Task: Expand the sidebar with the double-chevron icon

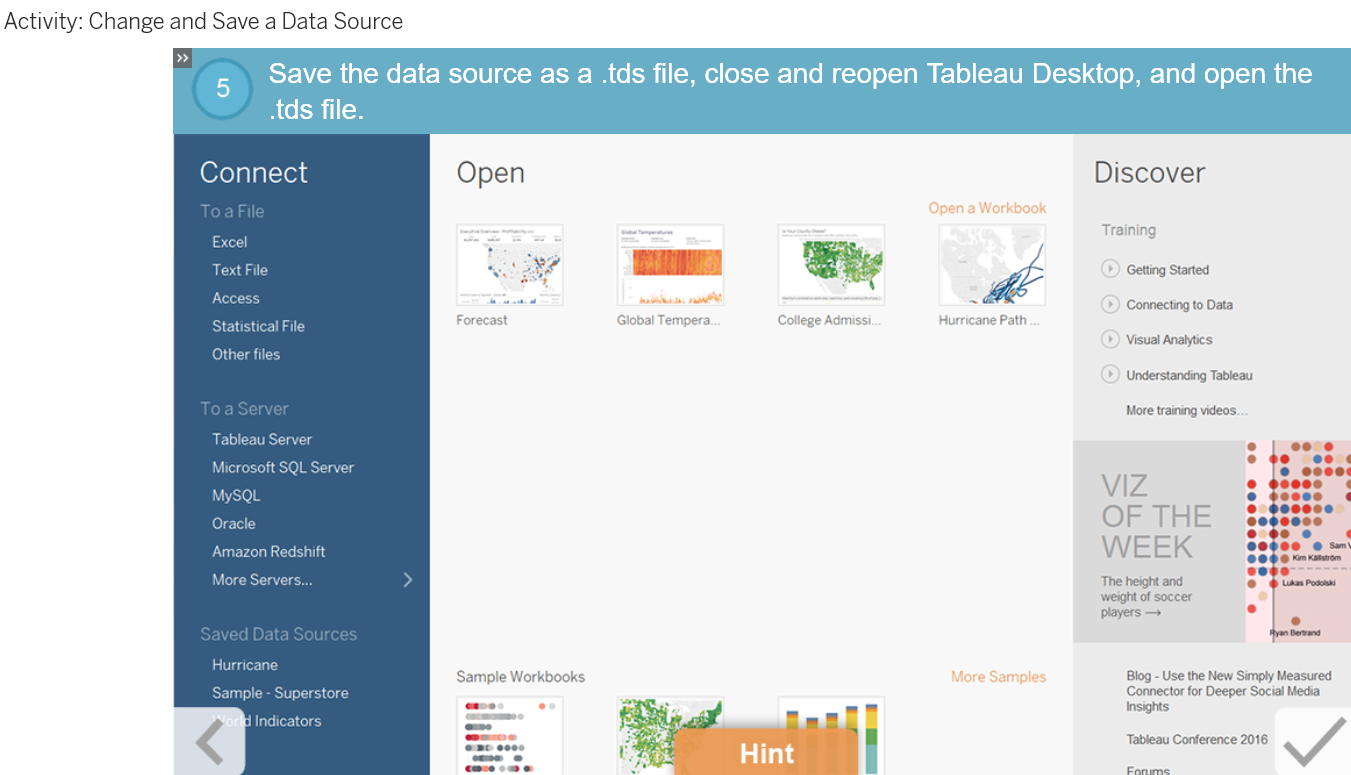Action: 182,58
